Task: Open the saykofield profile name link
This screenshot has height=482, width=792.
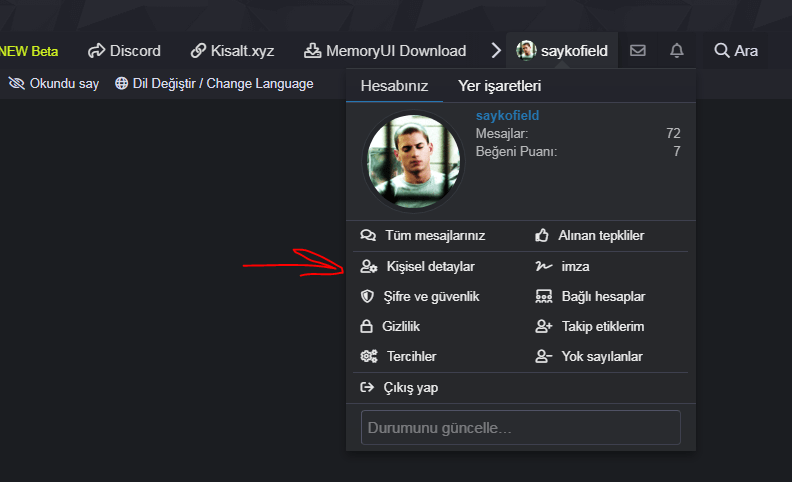Action: click(x=507, y=115)
